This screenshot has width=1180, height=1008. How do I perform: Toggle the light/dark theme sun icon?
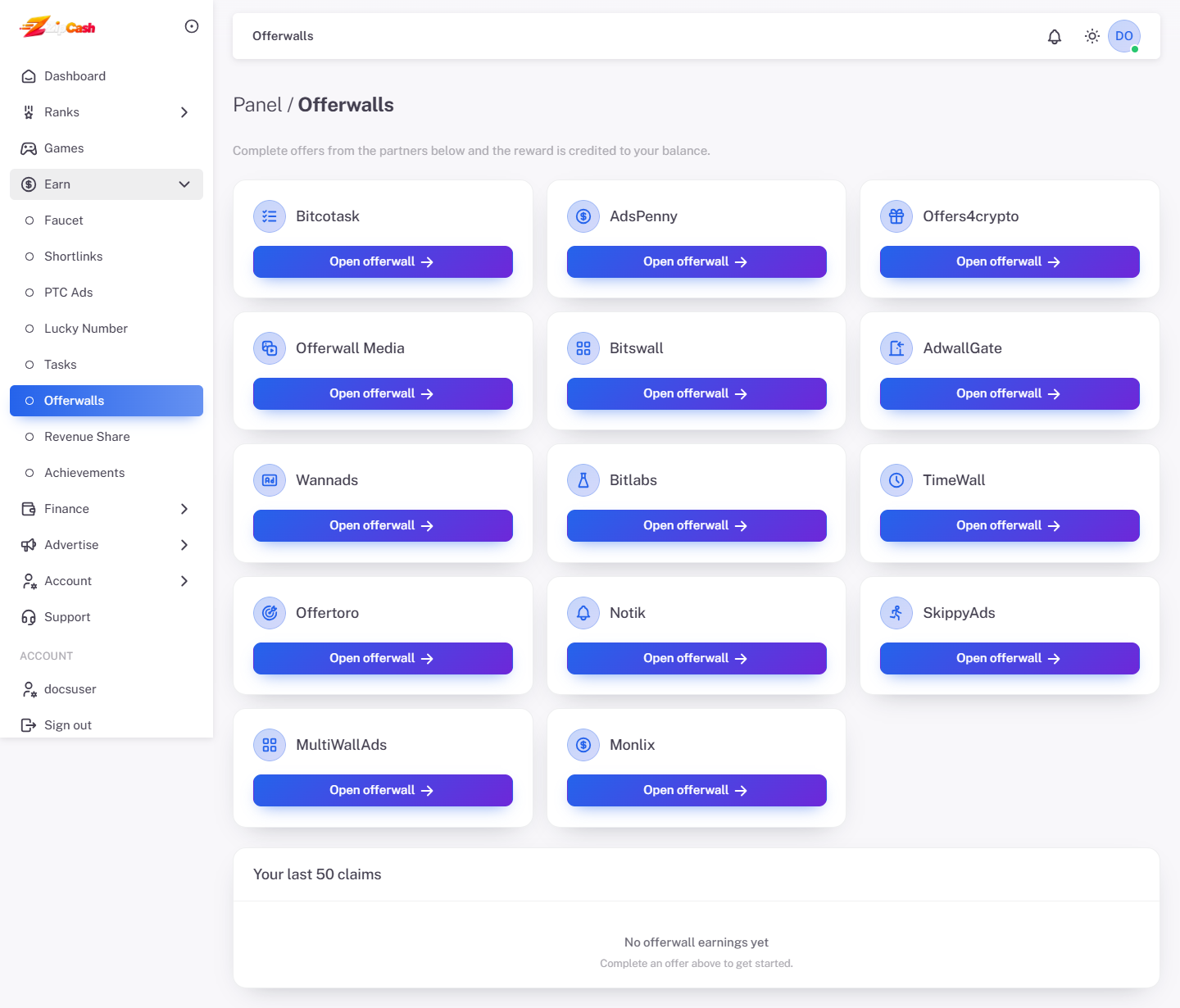click(1092, 36)
